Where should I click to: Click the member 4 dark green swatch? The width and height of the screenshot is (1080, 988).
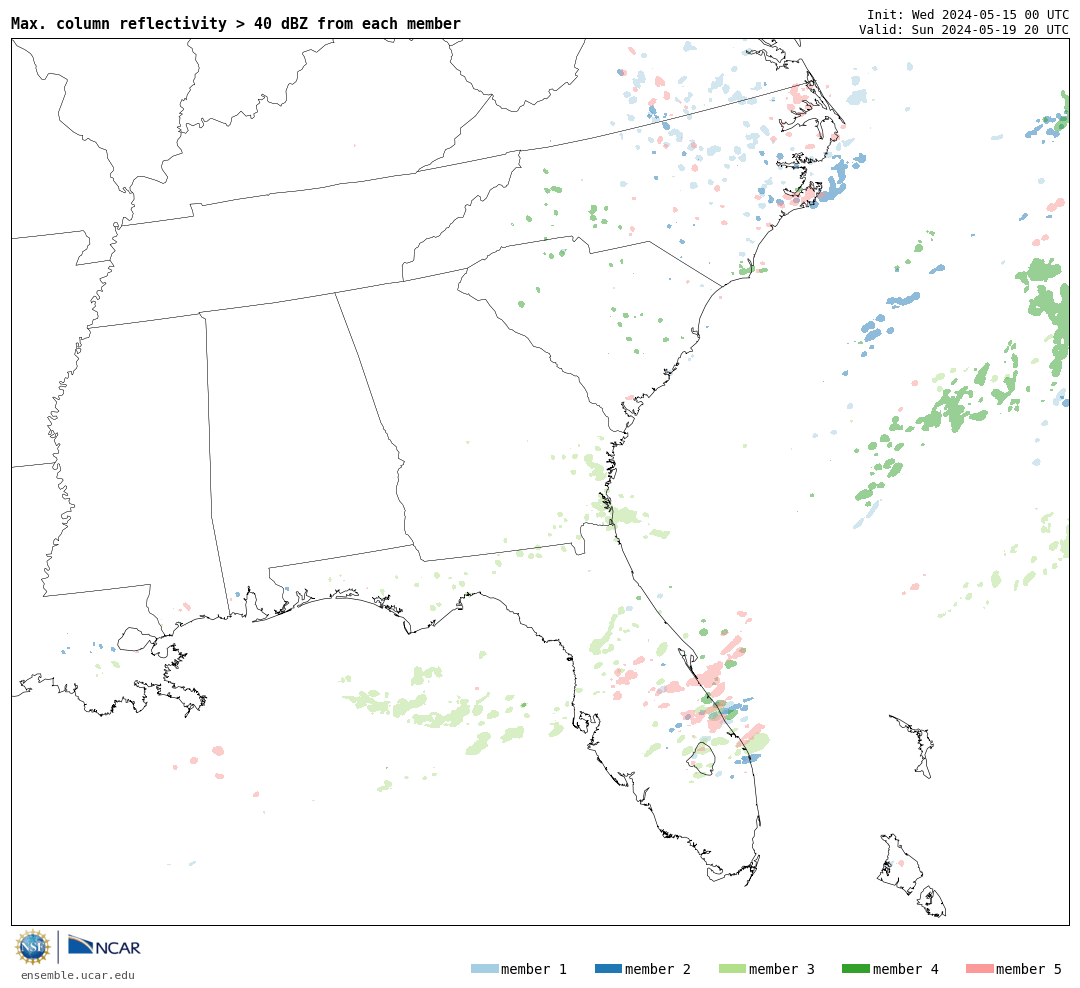[855, 969]
